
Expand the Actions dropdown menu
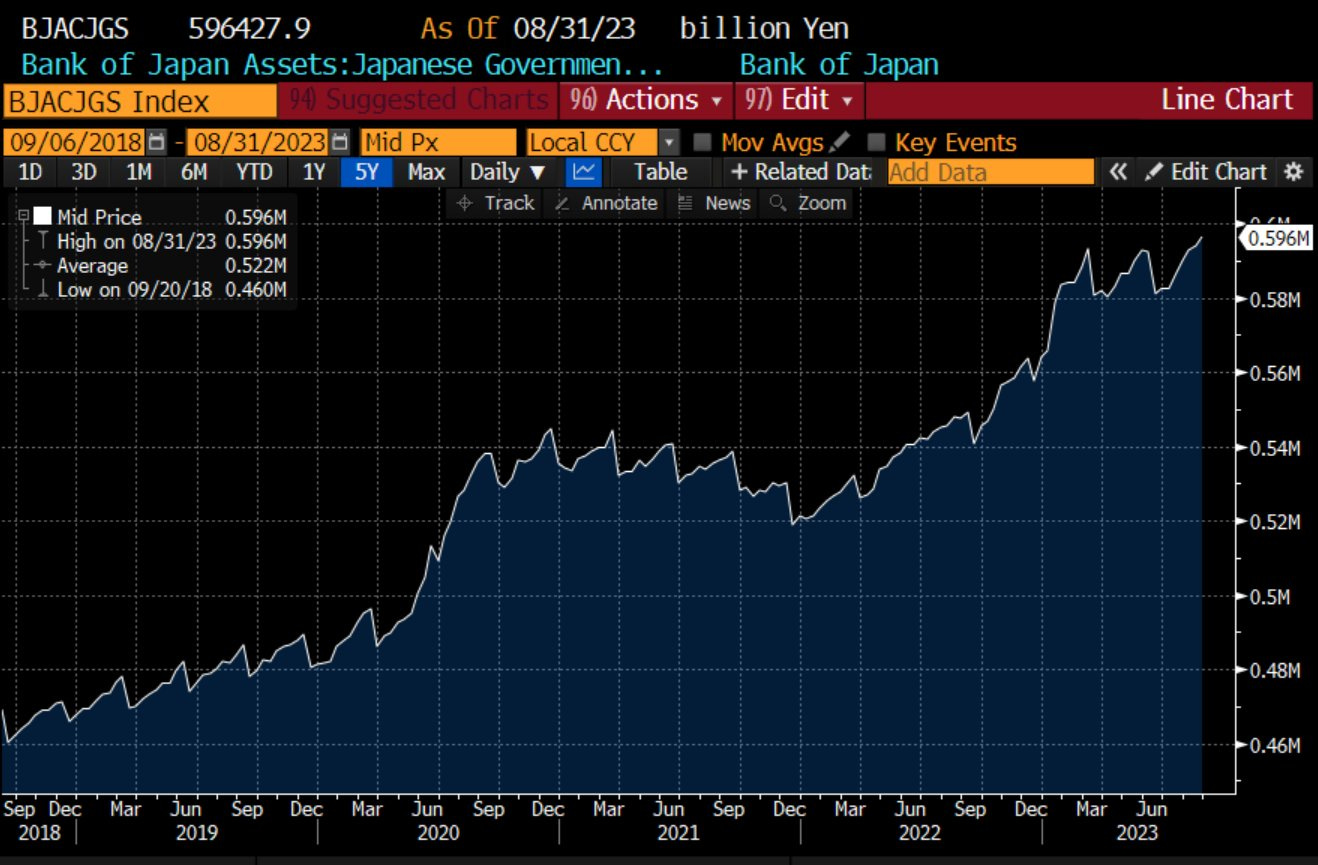click(x=650, y=100)
